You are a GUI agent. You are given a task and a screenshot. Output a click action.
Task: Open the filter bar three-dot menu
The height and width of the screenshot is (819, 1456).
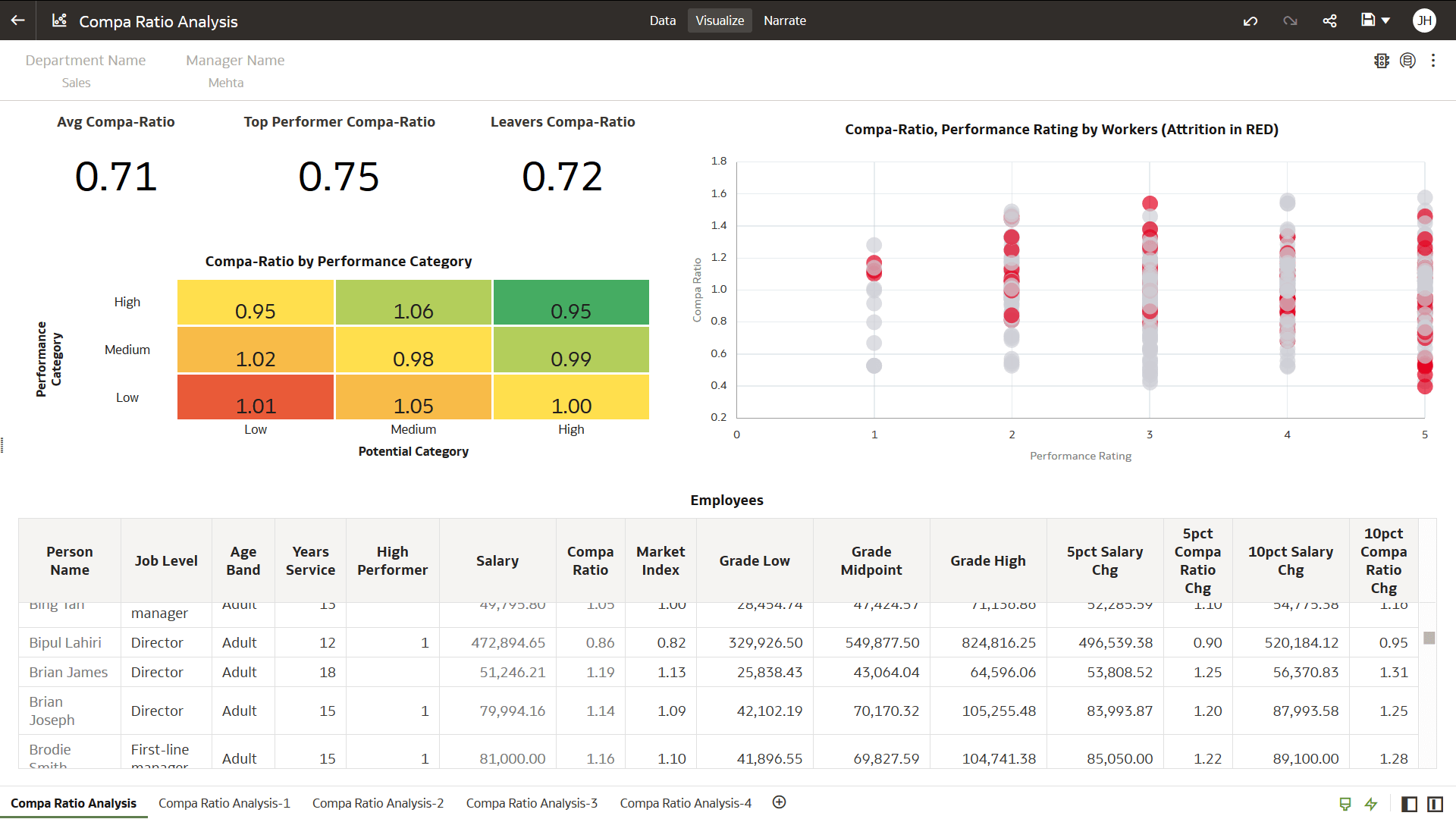click(x=1432, y=61)
